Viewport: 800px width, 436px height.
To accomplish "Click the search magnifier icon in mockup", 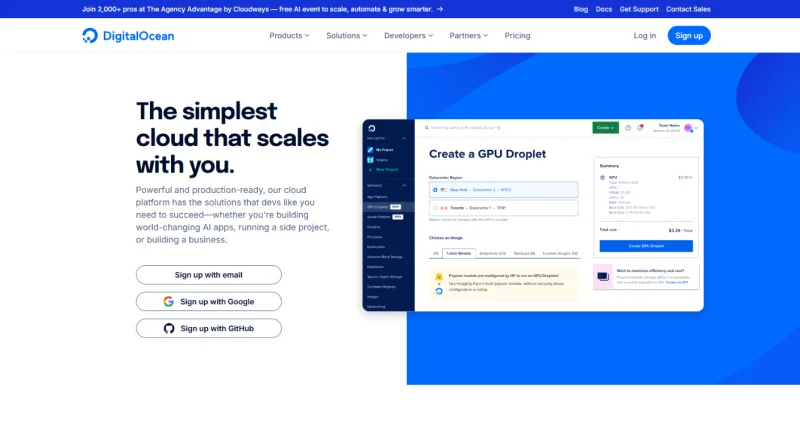I will 427,128.
